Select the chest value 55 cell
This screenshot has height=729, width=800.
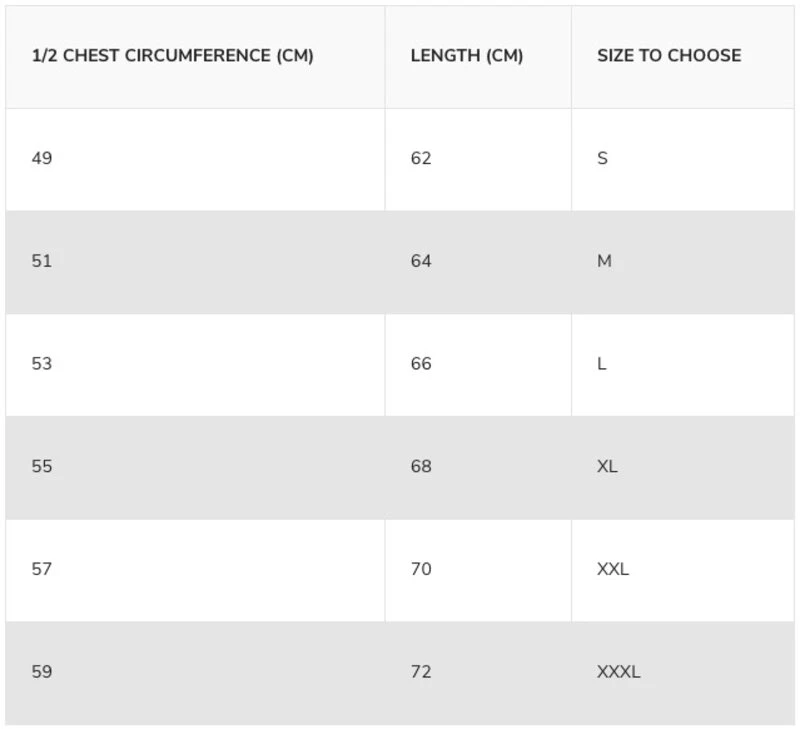(x=42, y=466)
